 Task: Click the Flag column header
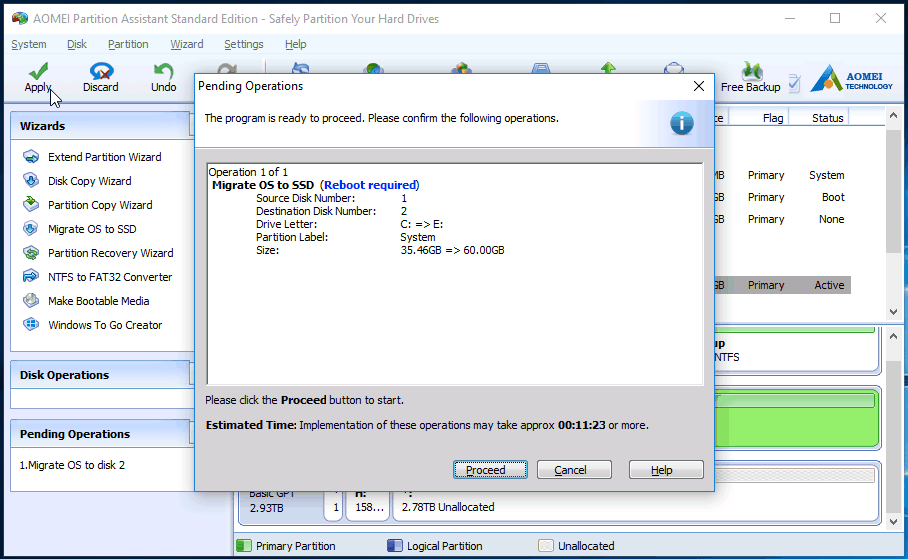[772, 118]
